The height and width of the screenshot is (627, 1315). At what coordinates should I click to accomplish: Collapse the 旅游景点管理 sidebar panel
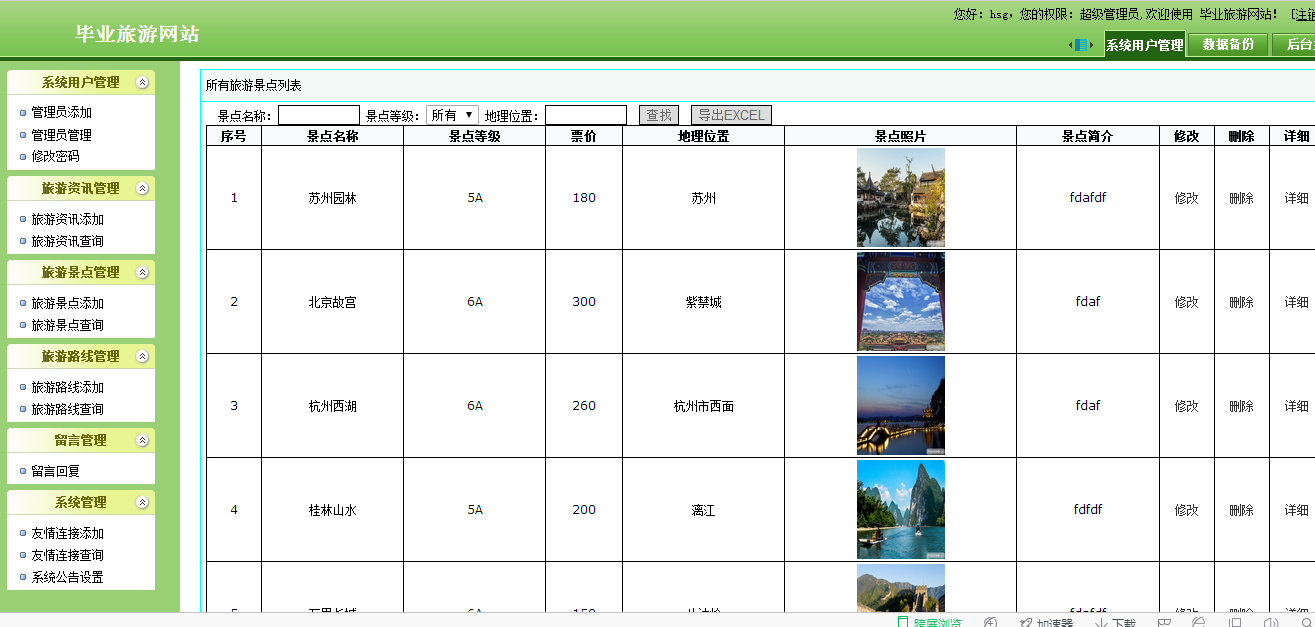pos(142,272)
